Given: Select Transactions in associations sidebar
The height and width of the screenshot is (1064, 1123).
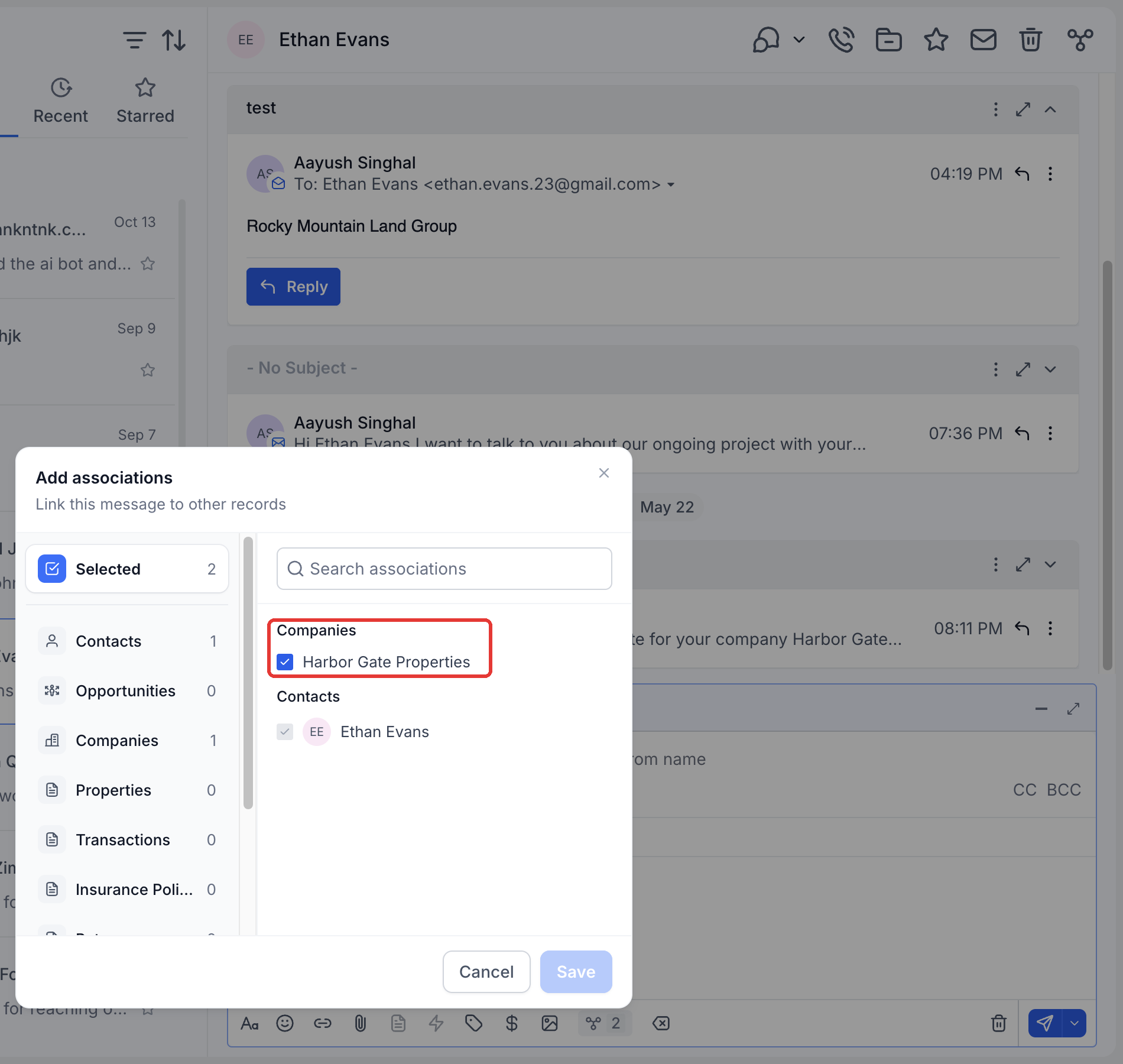Looking at the screenshot, I should pyautogui.click(x=127, y=840).
